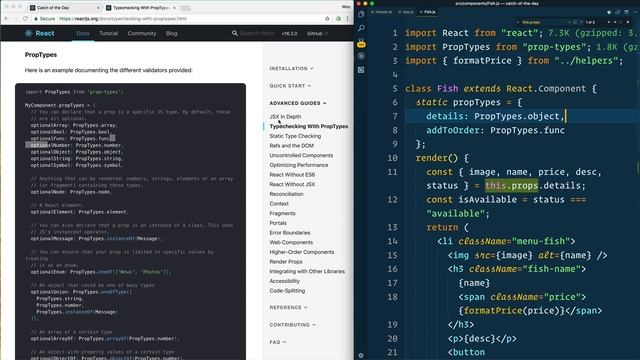Viewport: 640px width, 360px height.
Task: Open the React Without ES6 guide
Action: (x=292, y=175)
